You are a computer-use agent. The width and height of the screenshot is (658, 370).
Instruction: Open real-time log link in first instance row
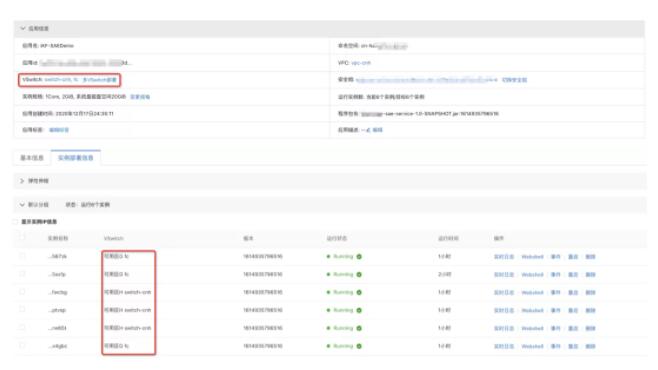point(504,257)
